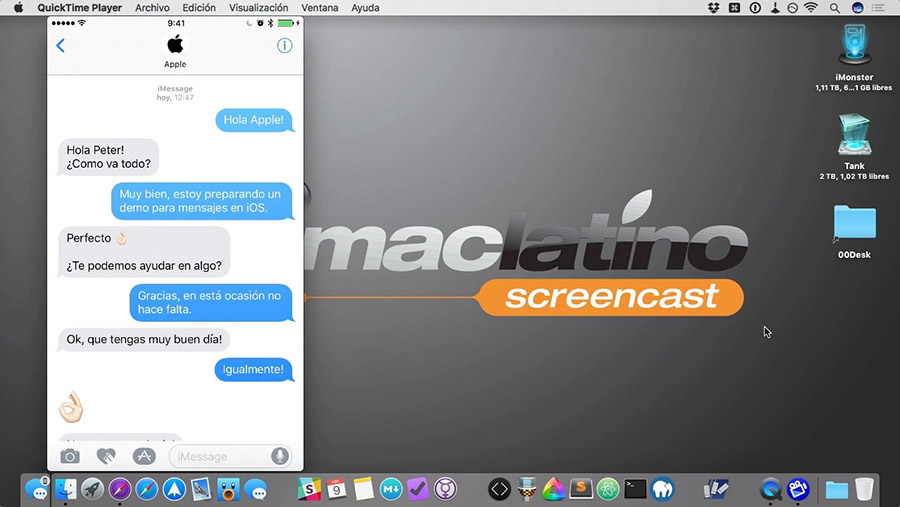Open blue Safari compass in Dock
The image size is (900, 507).
tap(147, 490)
